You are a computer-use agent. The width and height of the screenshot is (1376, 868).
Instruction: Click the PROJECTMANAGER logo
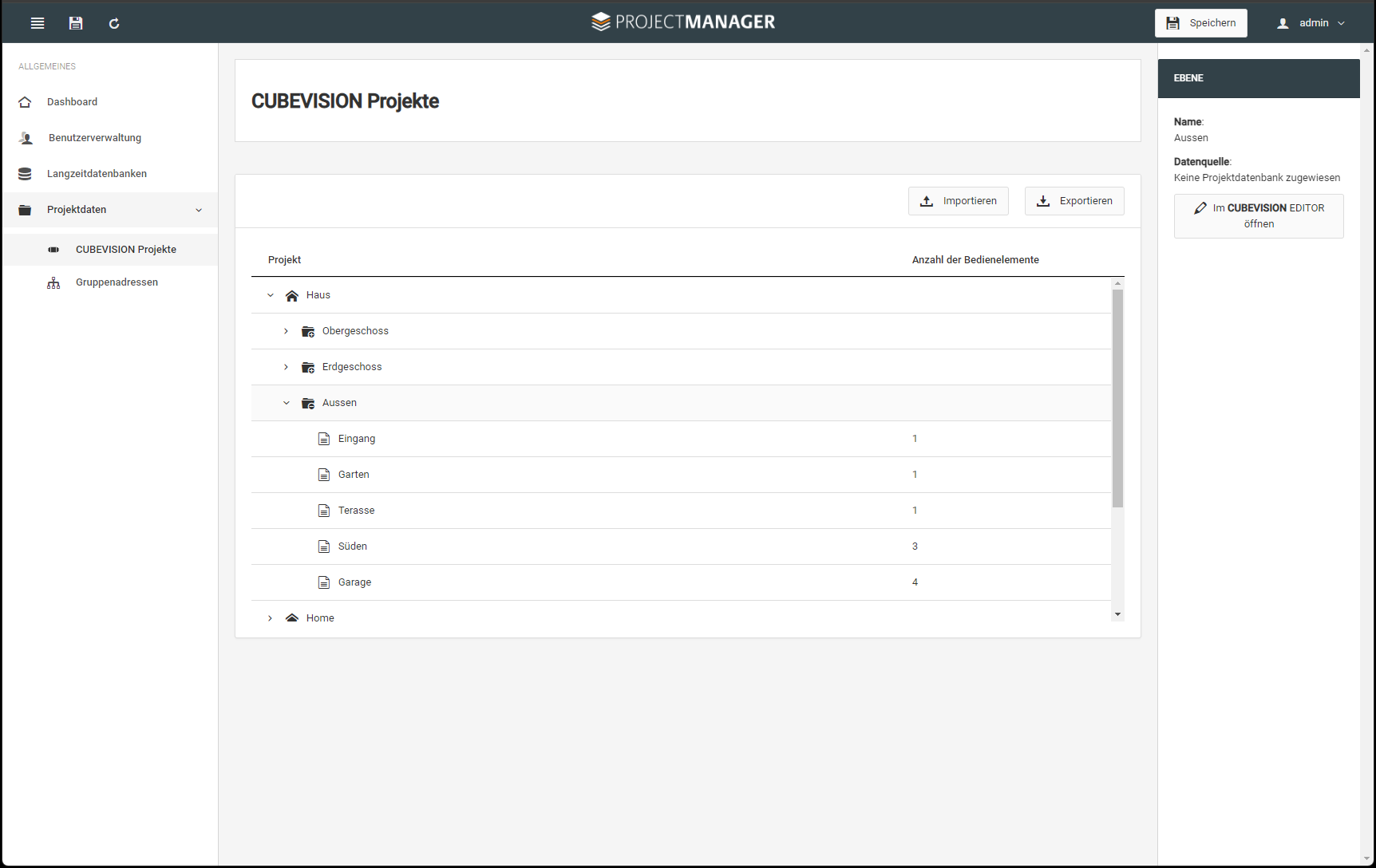[683, 22]
